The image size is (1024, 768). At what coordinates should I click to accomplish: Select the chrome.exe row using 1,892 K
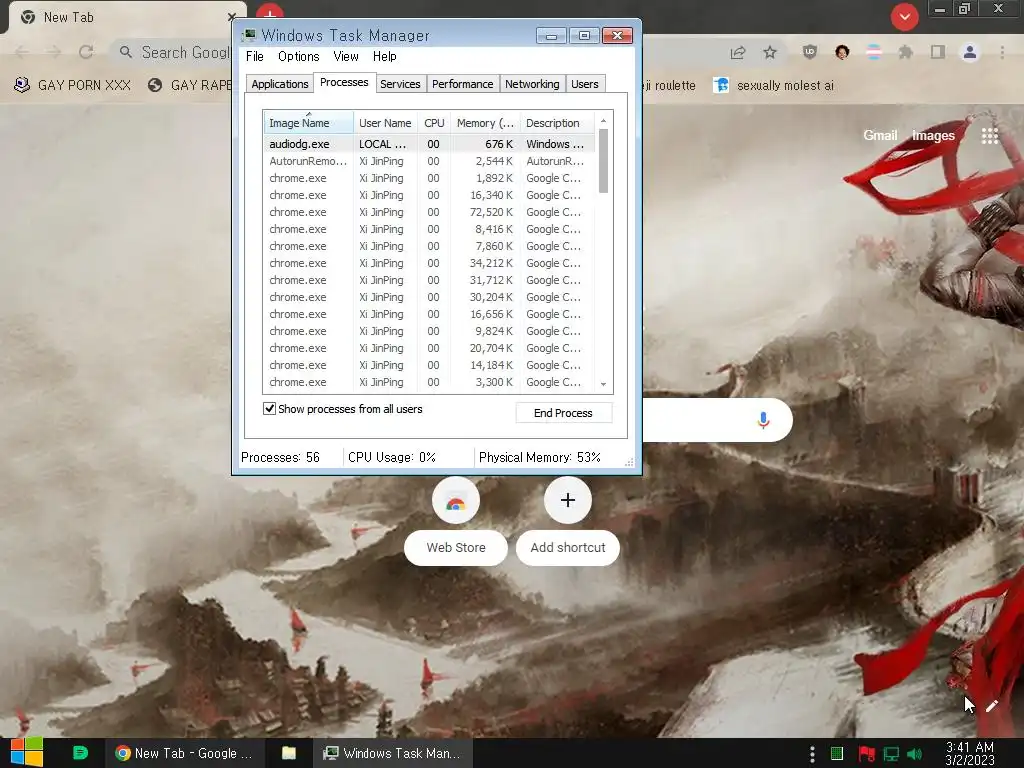tap(429, 178)
